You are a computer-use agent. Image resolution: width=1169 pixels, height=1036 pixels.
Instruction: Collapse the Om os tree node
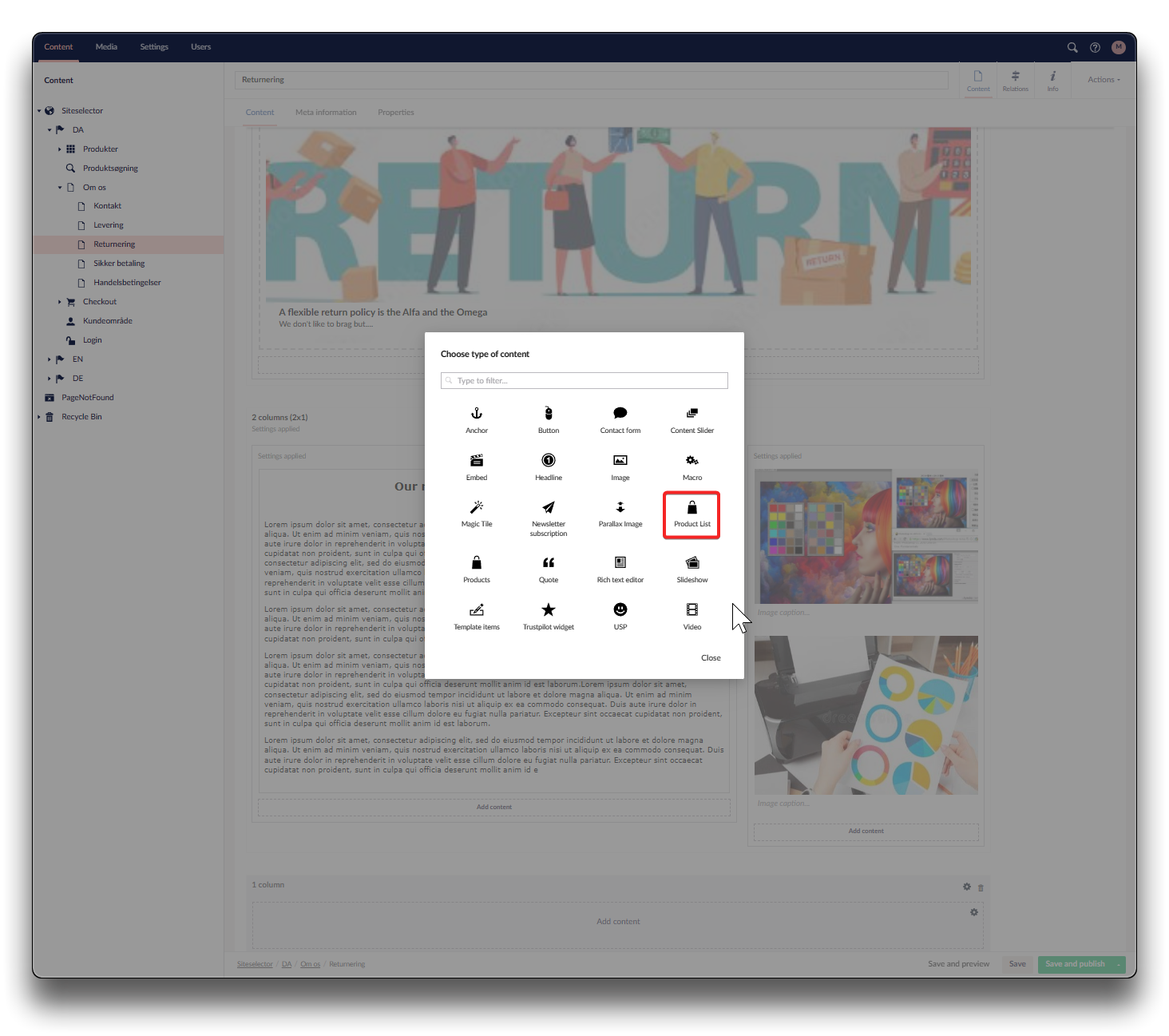click(x=60, y=188)
